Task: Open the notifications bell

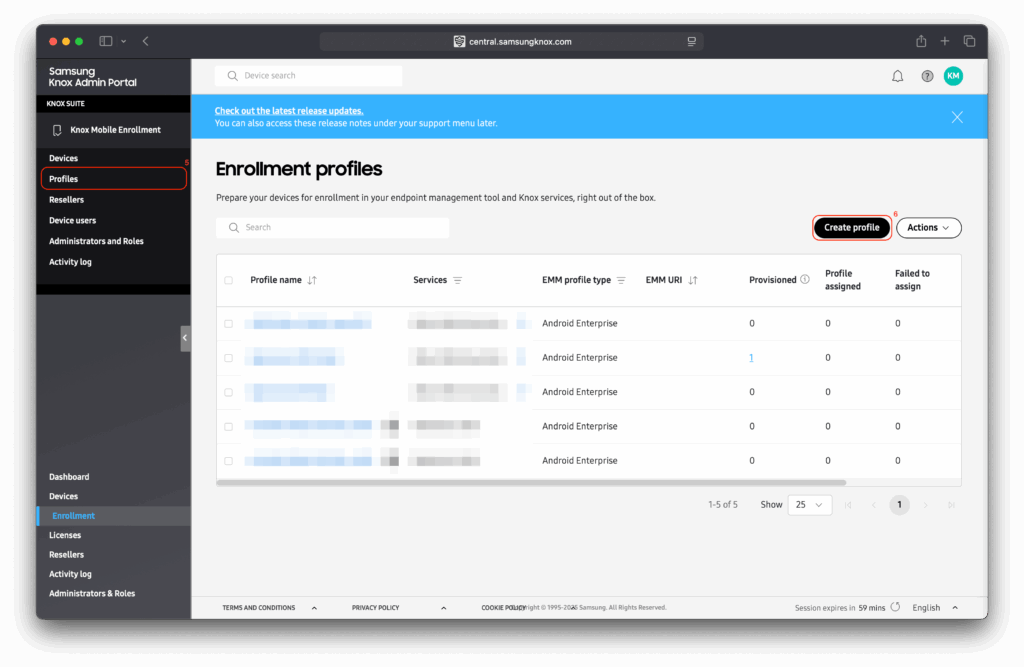Action: (x=897, y=75)
